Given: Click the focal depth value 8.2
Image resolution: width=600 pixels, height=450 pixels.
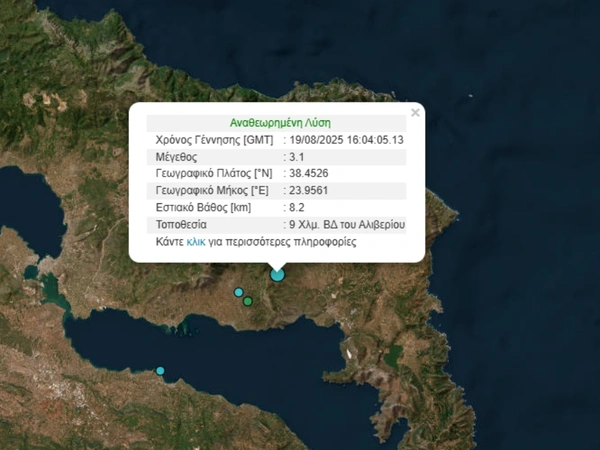Looking at the screenshot, I should [x=296, y=208].
